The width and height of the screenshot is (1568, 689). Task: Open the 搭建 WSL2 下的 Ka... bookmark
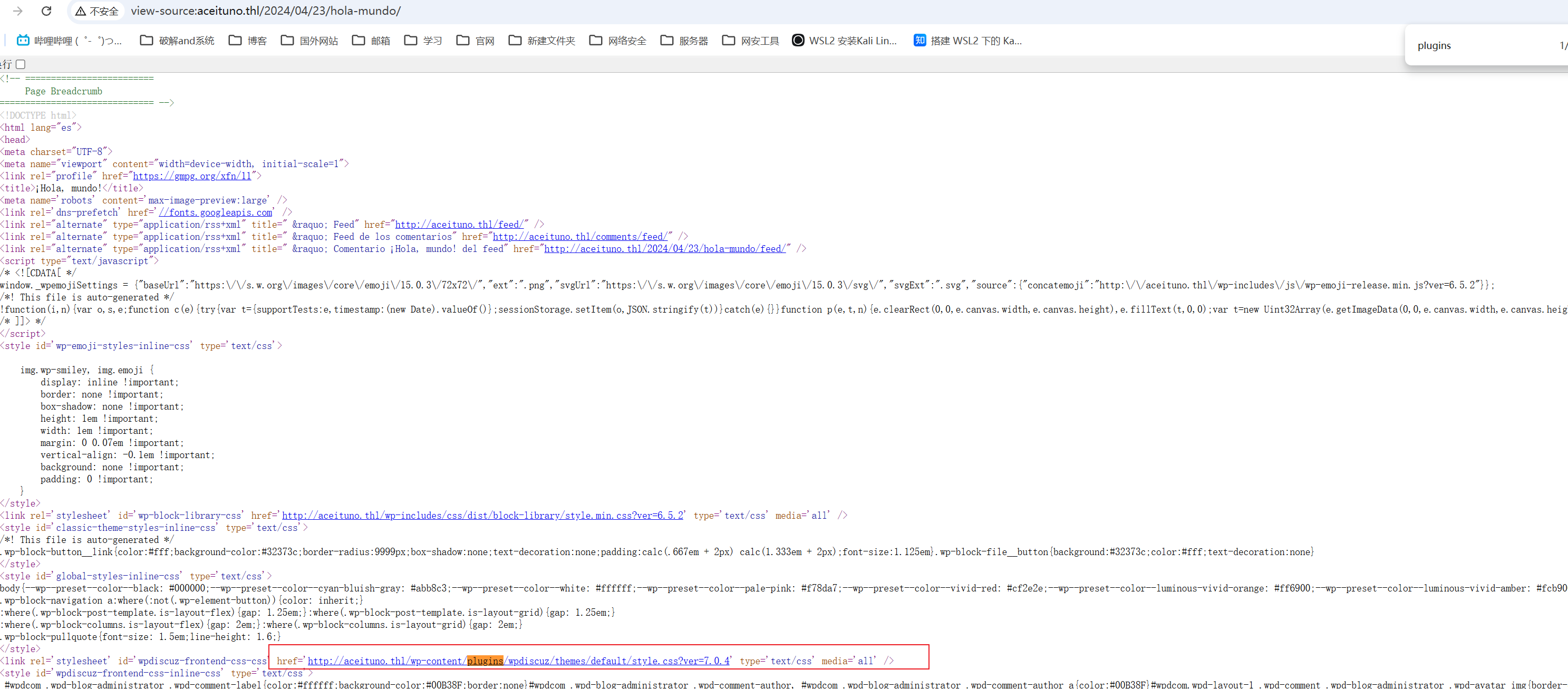pyautogui.click(x=968, y=41)
